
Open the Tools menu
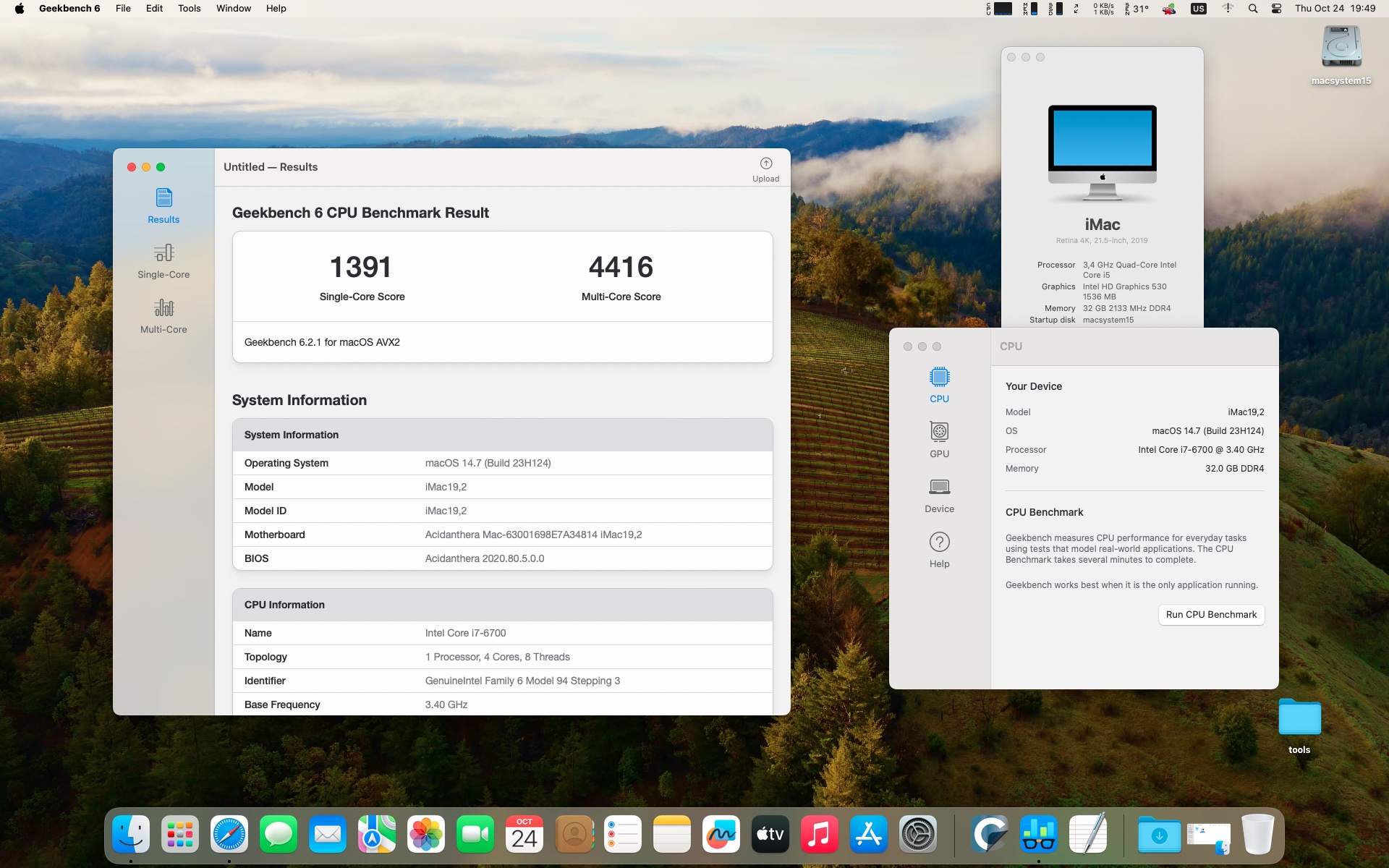pyautogui.click(x=189, y=9)
